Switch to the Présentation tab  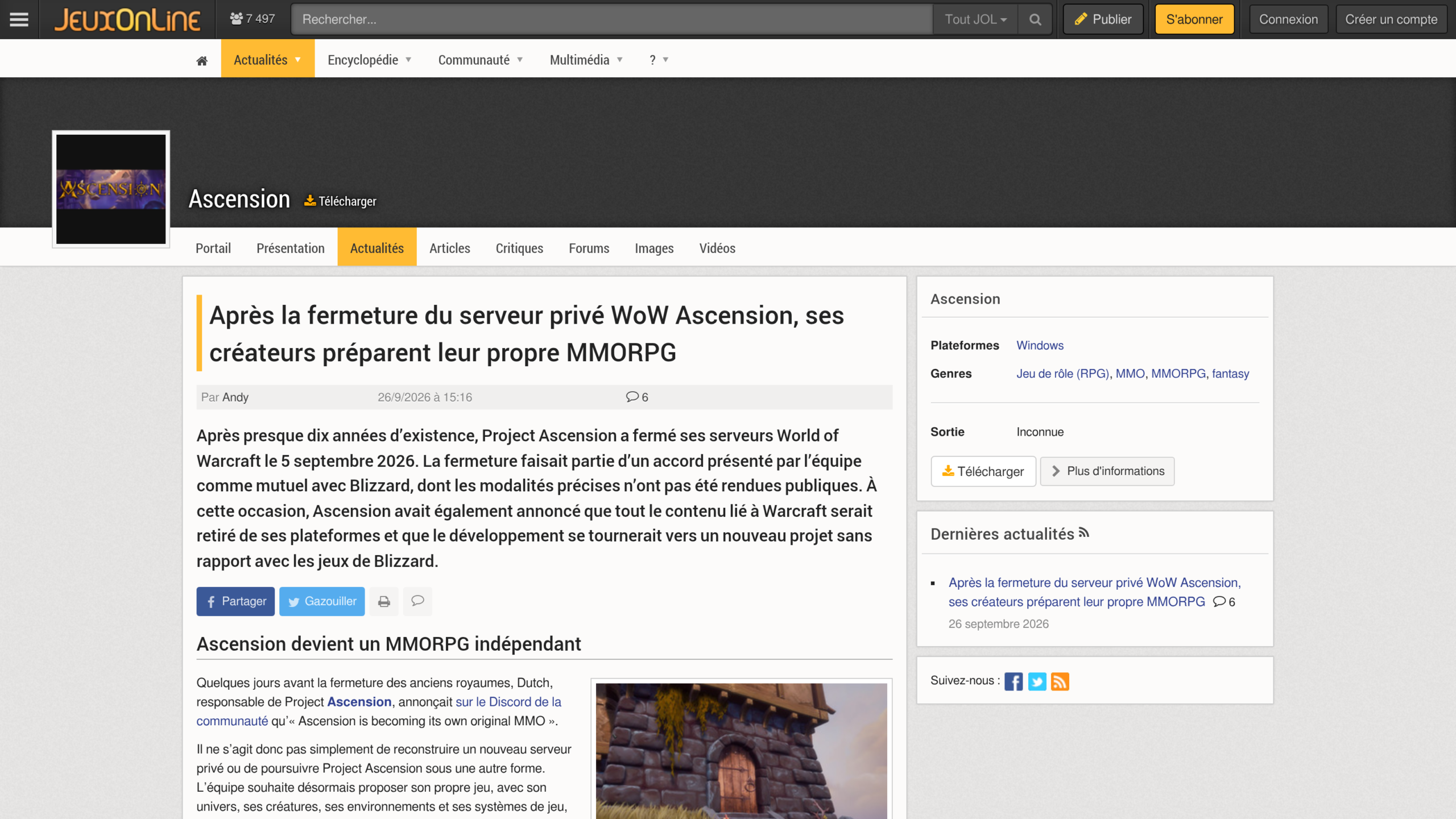[291, 249]
